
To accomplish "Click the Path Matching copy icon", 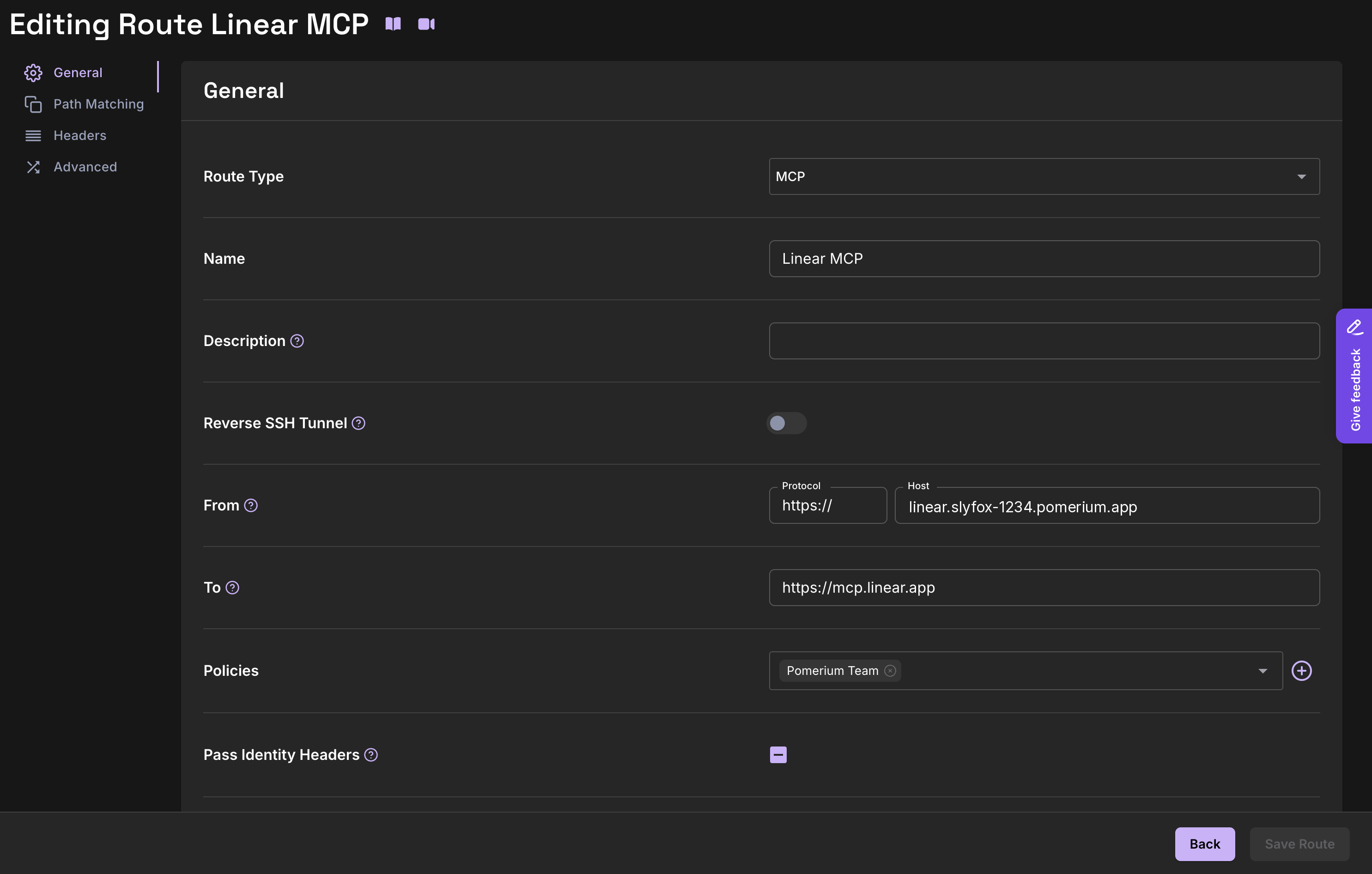I will click(x=33, y=103).
